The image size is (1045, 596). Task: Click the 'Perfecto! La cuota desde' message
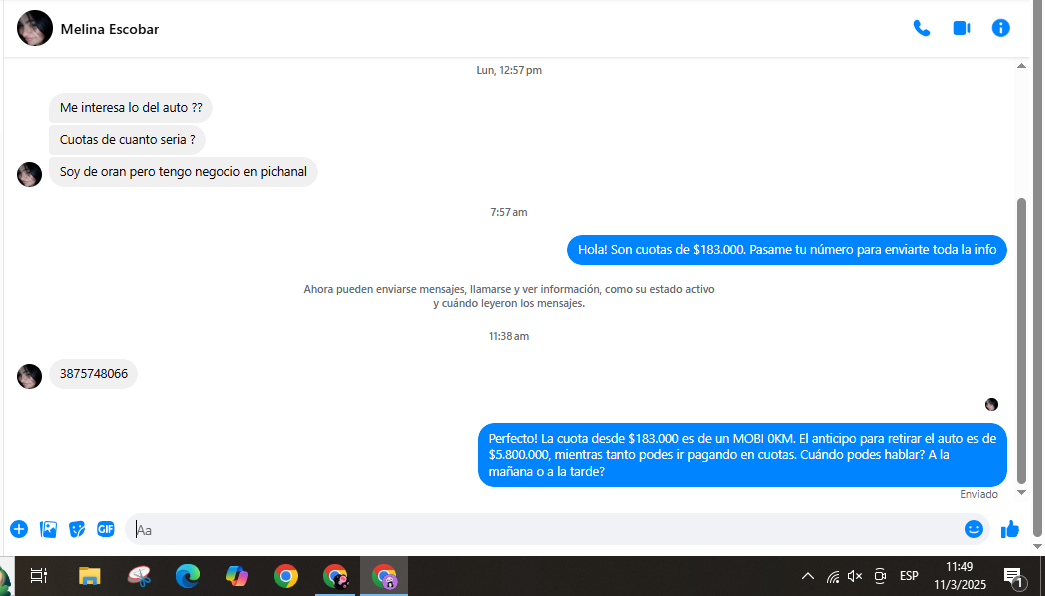[742, 455]
